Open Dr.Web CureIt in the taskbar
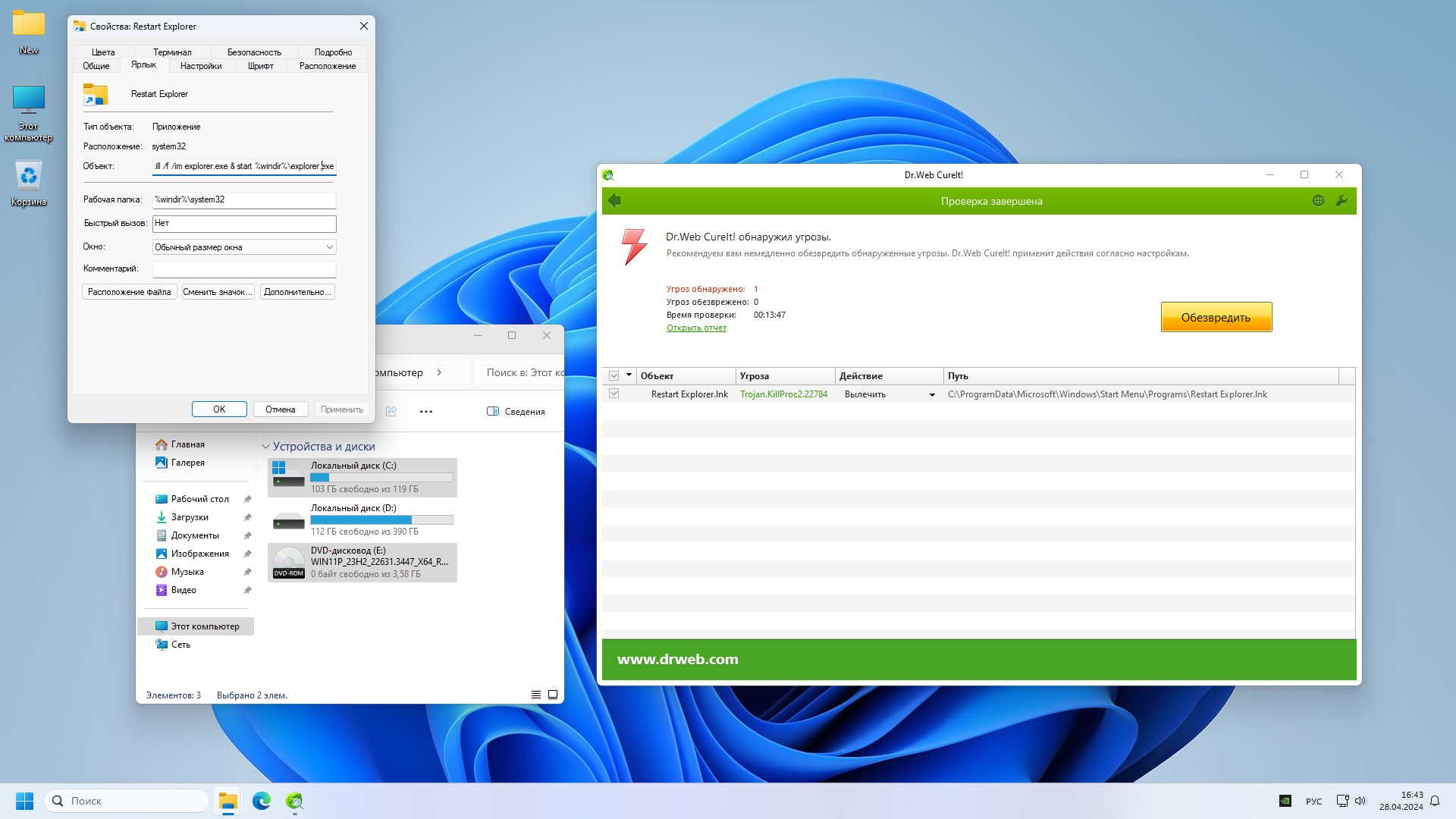This screenshot has width=1456, height=819. (x=294, y=801)
